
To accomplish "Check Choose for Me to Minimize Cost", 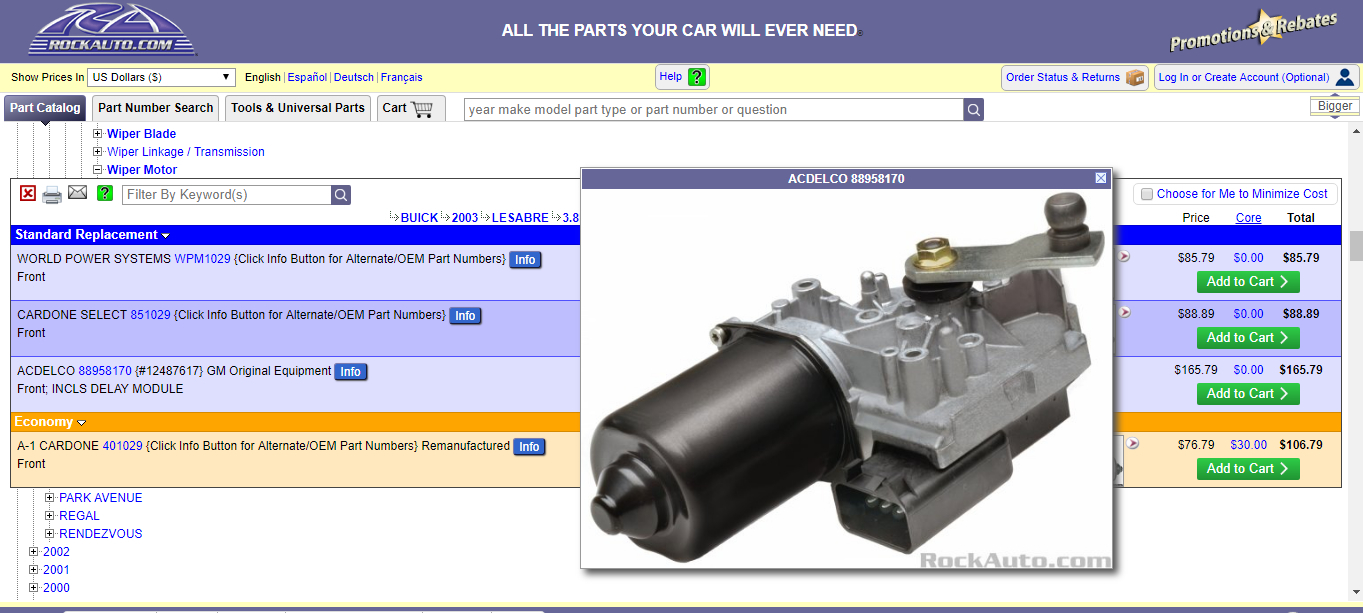I will point(1147,194).
